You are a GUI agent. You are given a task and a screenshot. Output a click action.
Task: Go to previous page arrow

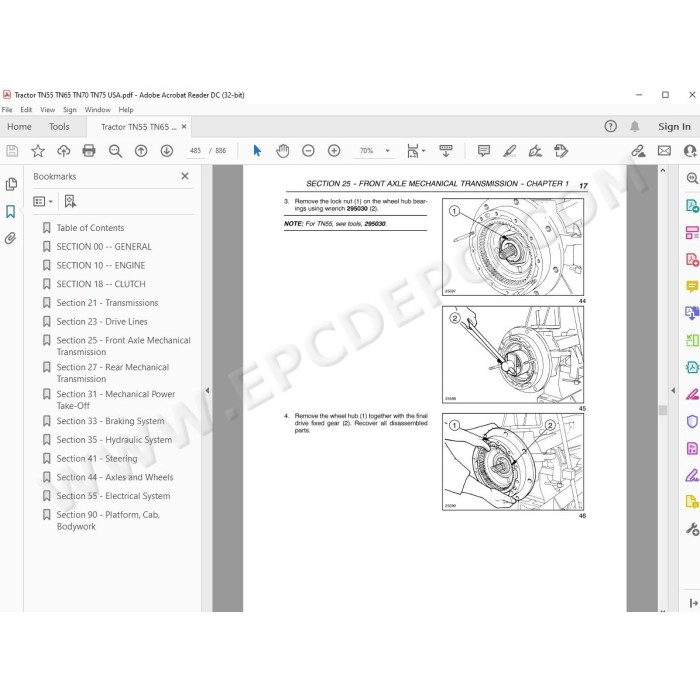coord(141,151)
